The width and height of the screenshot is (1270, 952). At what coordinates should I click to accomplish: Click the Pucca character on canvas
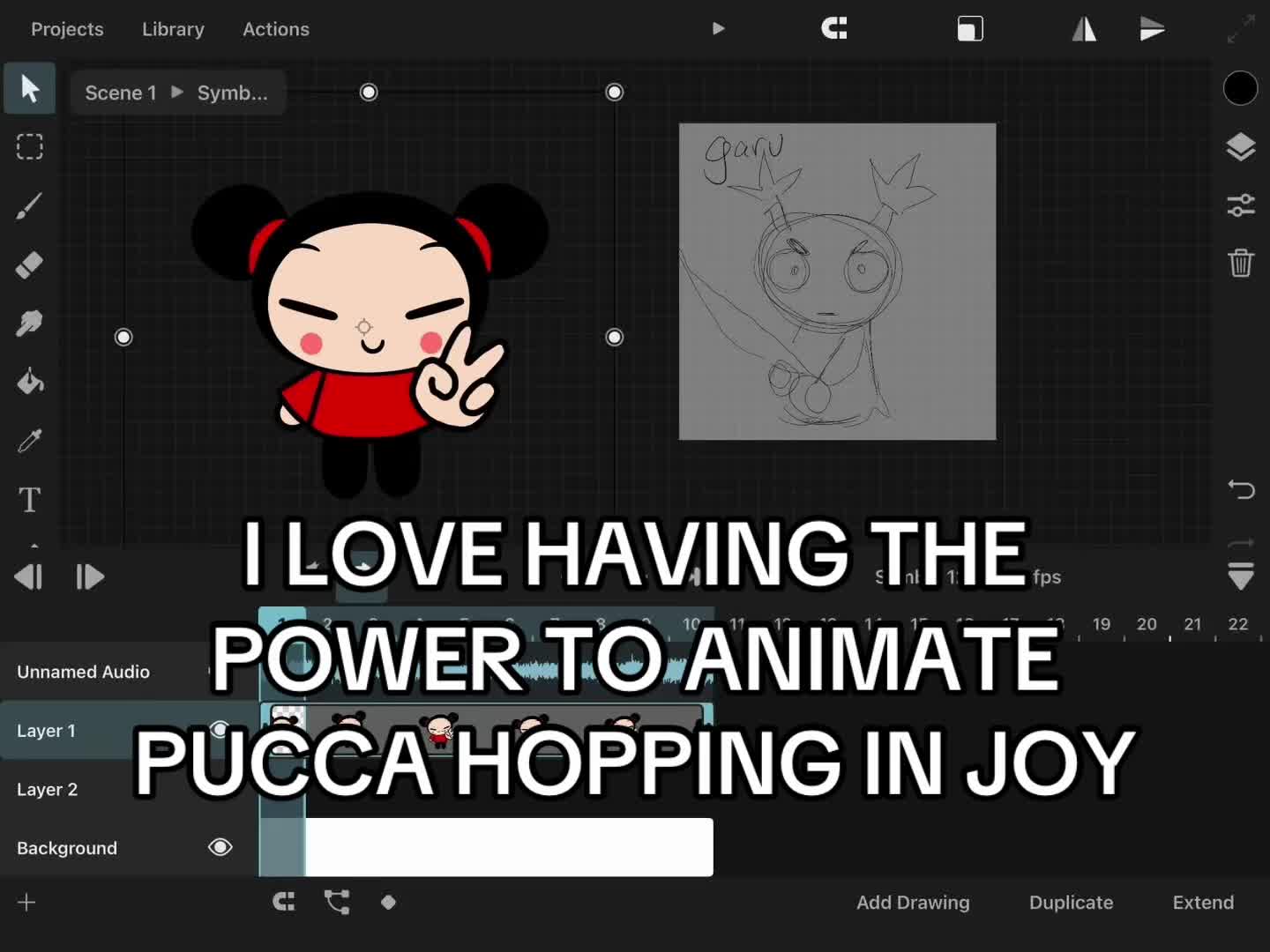[x=370, y=339]
